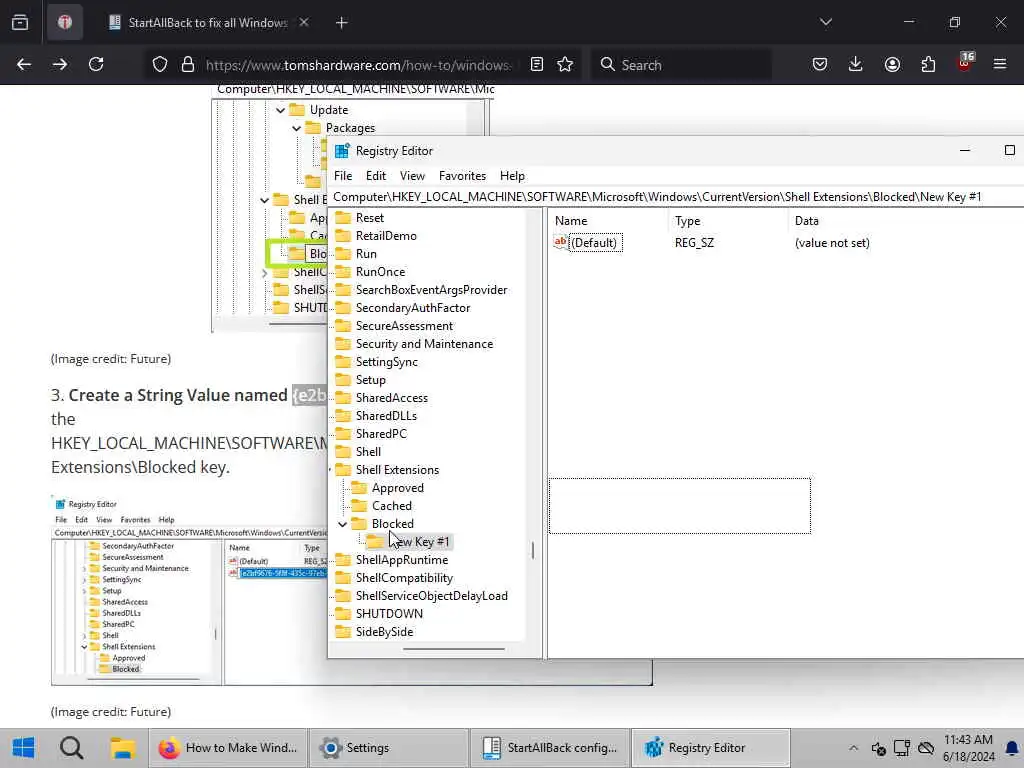1024x768 pixels.
Task: Switch to Settings taskbar button
Action: pos(389,748)
